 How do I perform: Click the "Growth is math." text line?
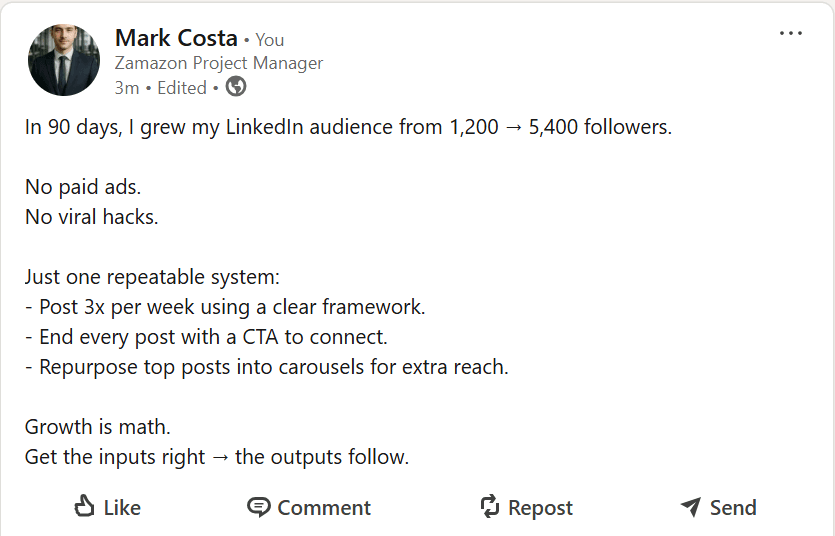98,428
